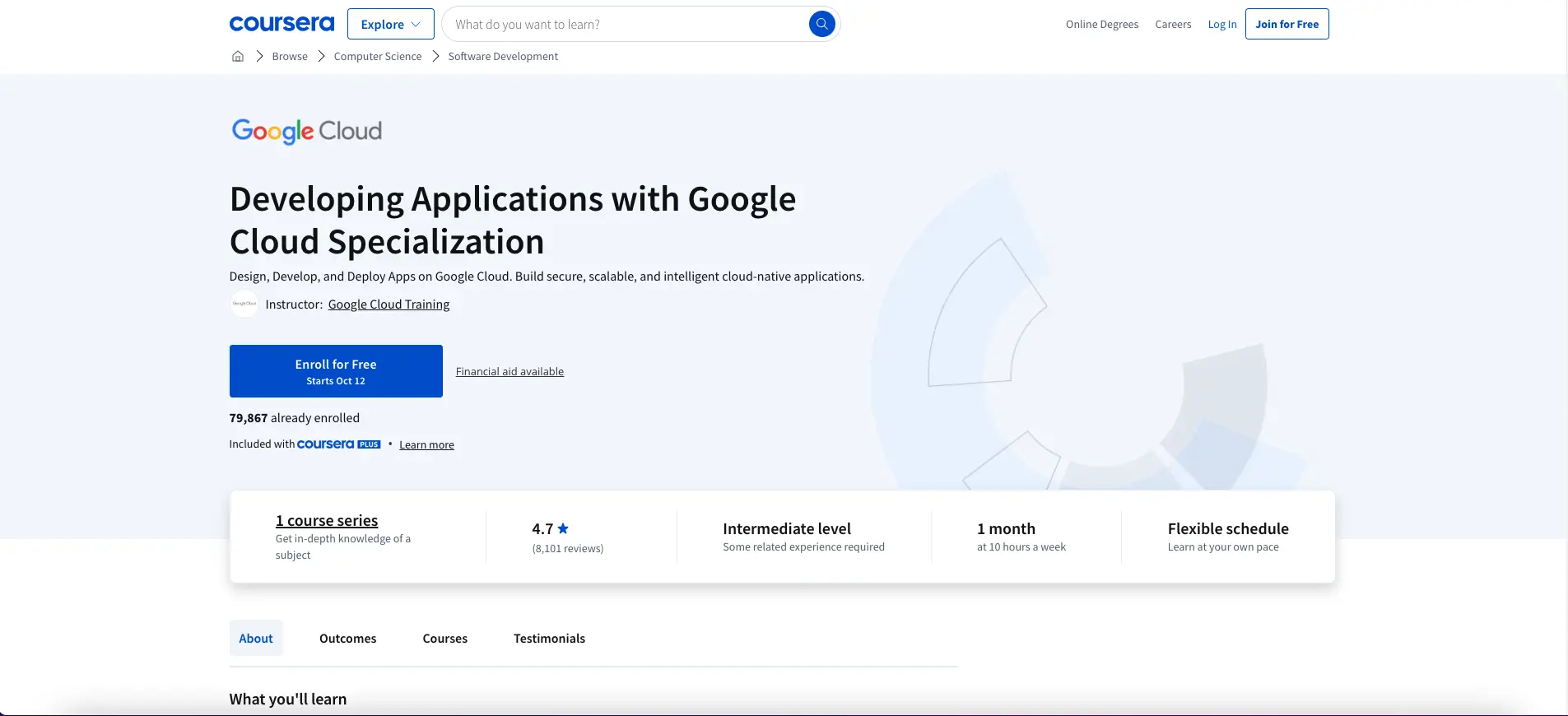
Task: Switch to the Outcomes tab
Action: click(x=348, y=638)
